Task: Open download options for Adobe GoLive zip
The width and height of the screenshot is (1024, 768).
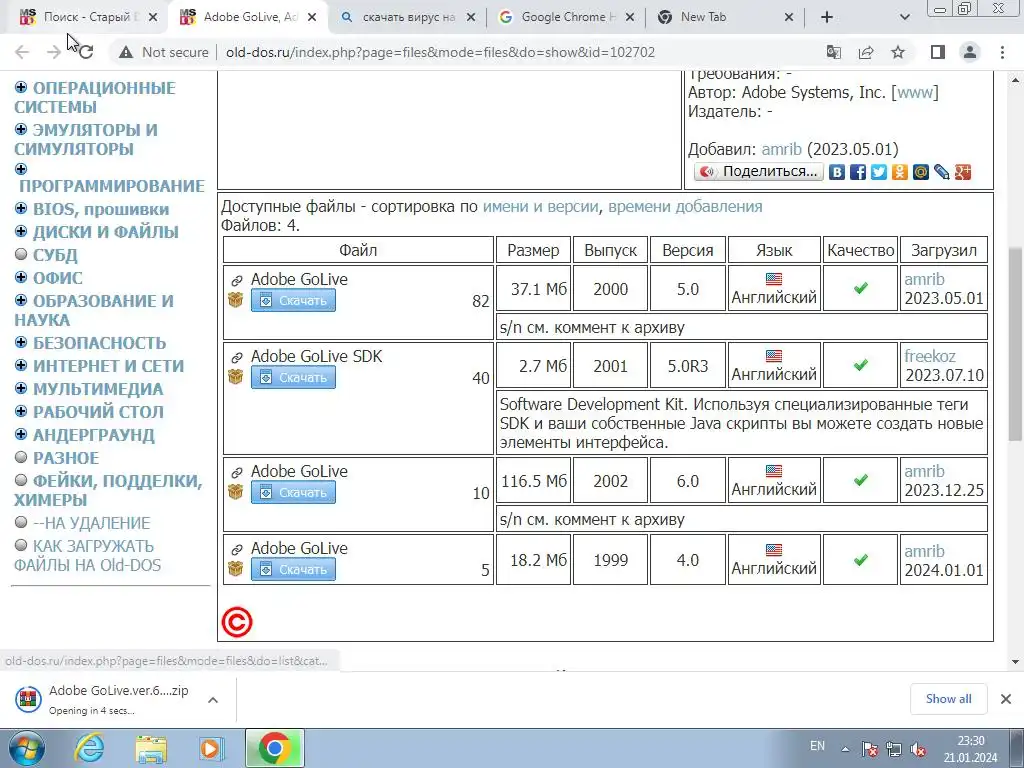Action: 213,700
